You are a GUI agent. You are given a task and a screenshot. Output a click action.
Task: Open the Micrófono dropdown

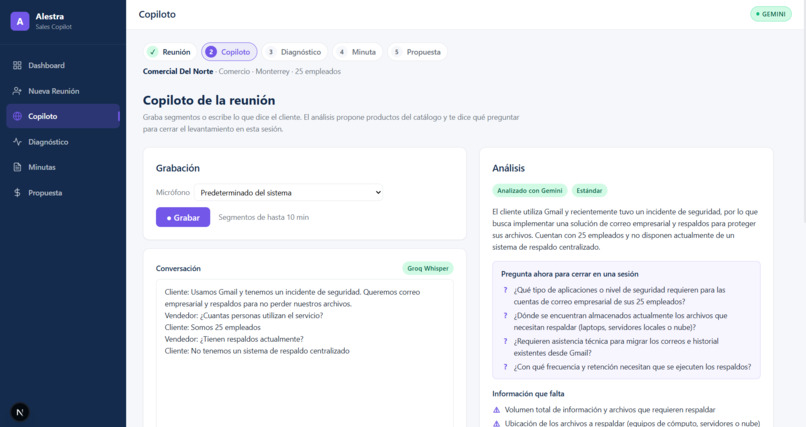288,193
